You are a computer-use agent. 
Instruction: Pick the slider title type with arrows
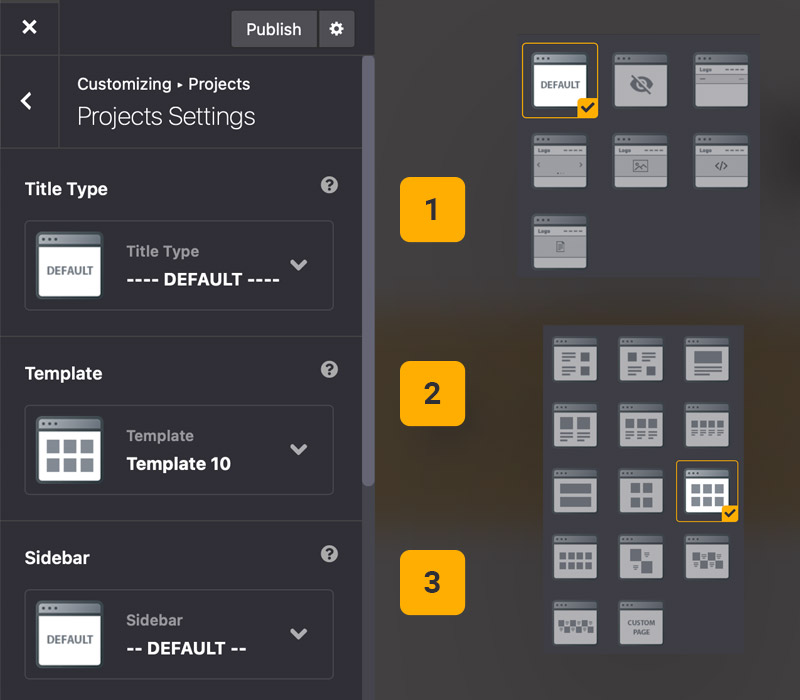(x=560, y=161)
